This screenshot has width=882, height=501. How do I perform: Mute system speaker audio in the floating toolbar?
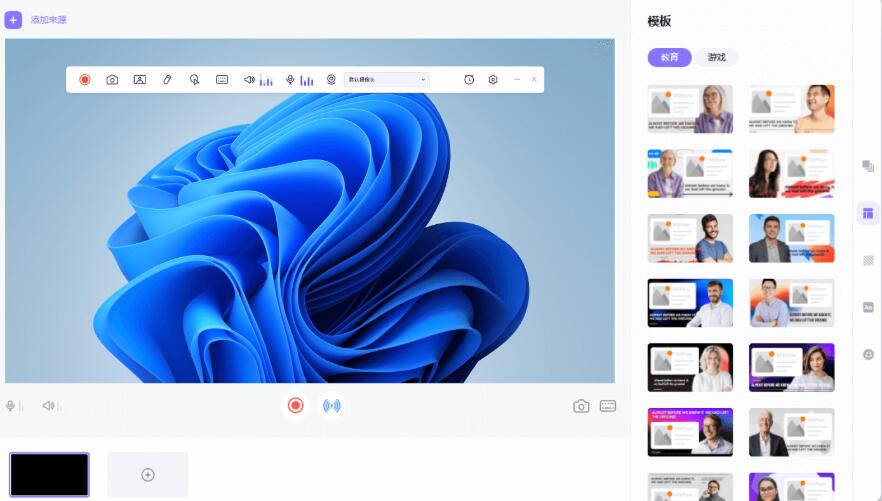249,80
